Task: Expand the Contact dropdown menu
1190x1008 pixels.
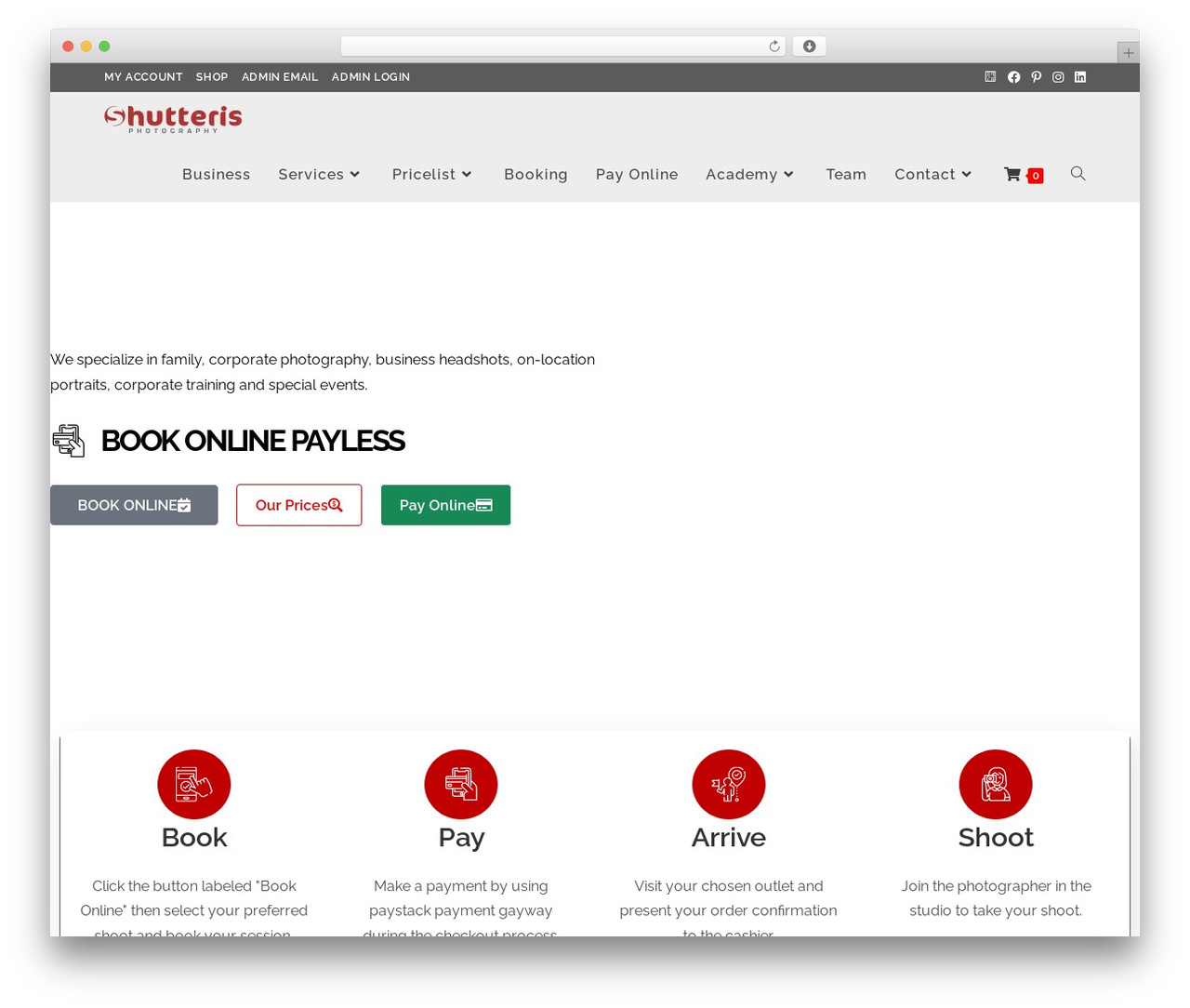Action: 933,174
